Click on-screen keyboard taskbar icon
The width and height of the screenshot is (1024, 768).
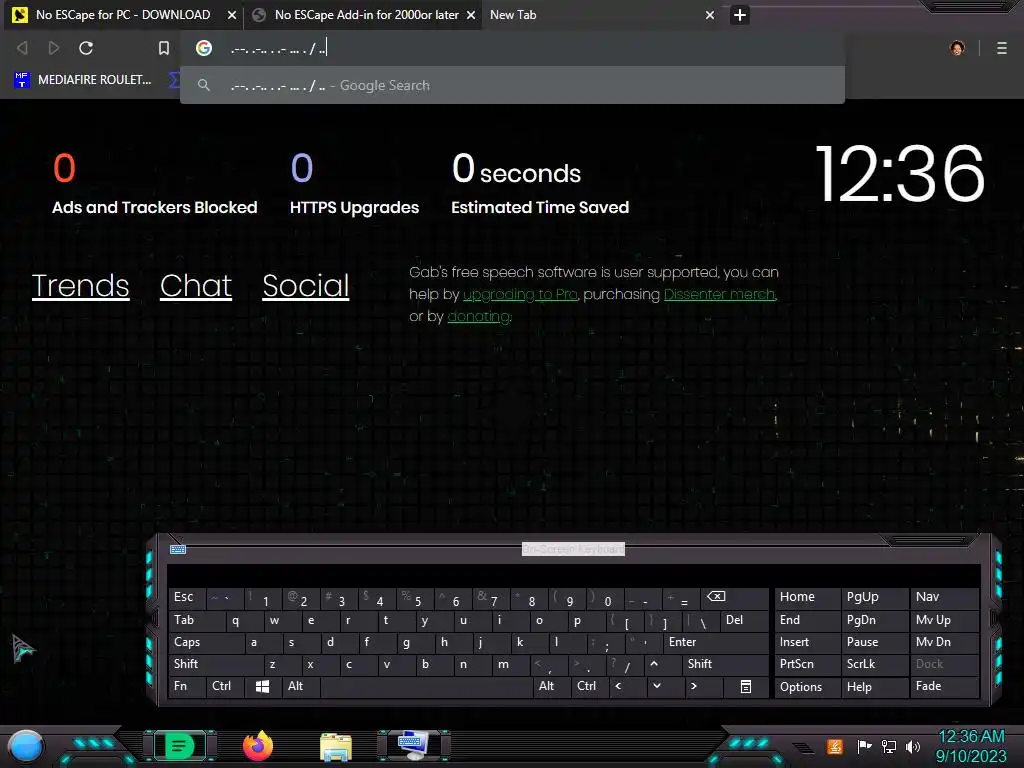pos(414,746)
